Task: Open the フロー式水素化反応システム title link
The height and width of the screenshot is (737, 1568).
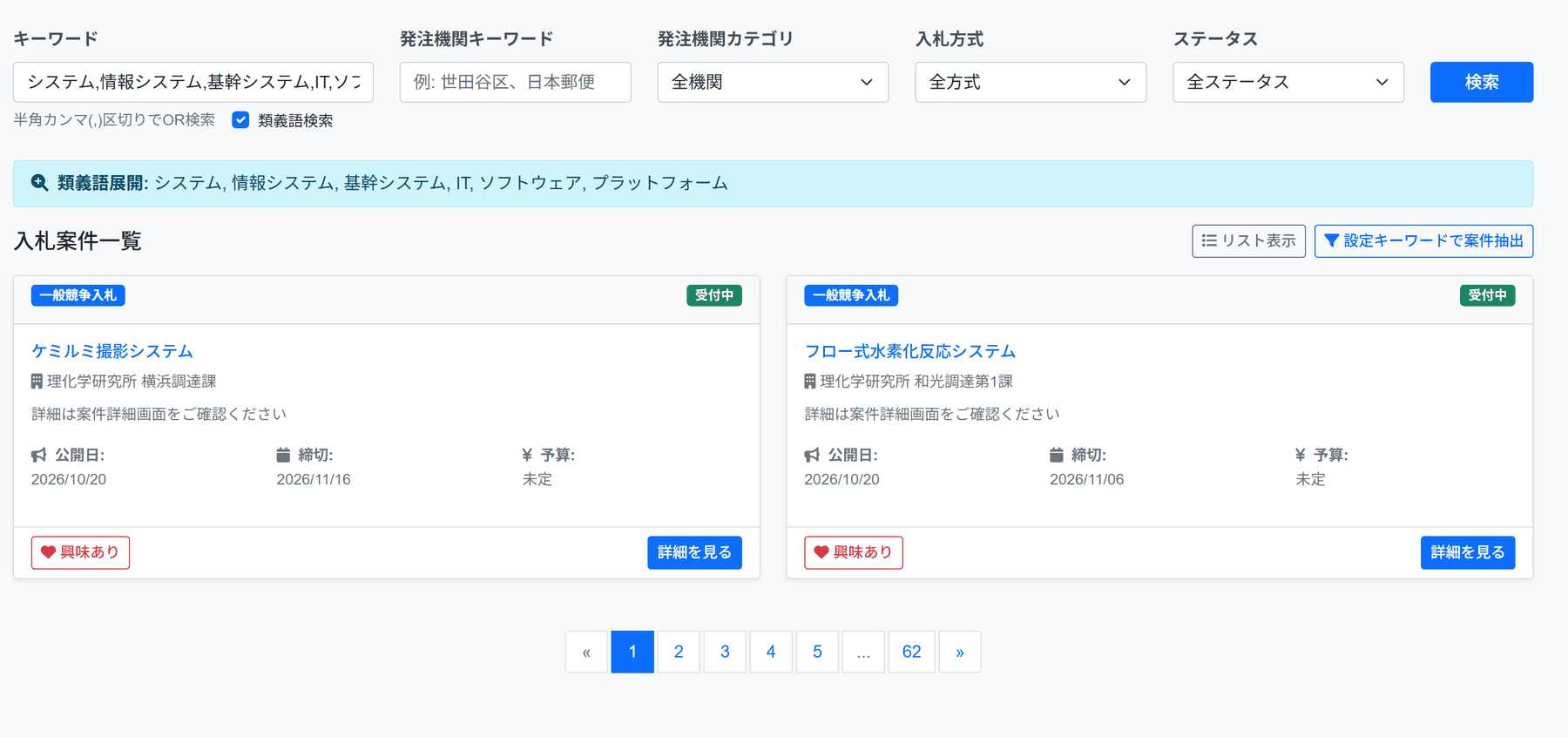Action: click(x=910, y=351)
